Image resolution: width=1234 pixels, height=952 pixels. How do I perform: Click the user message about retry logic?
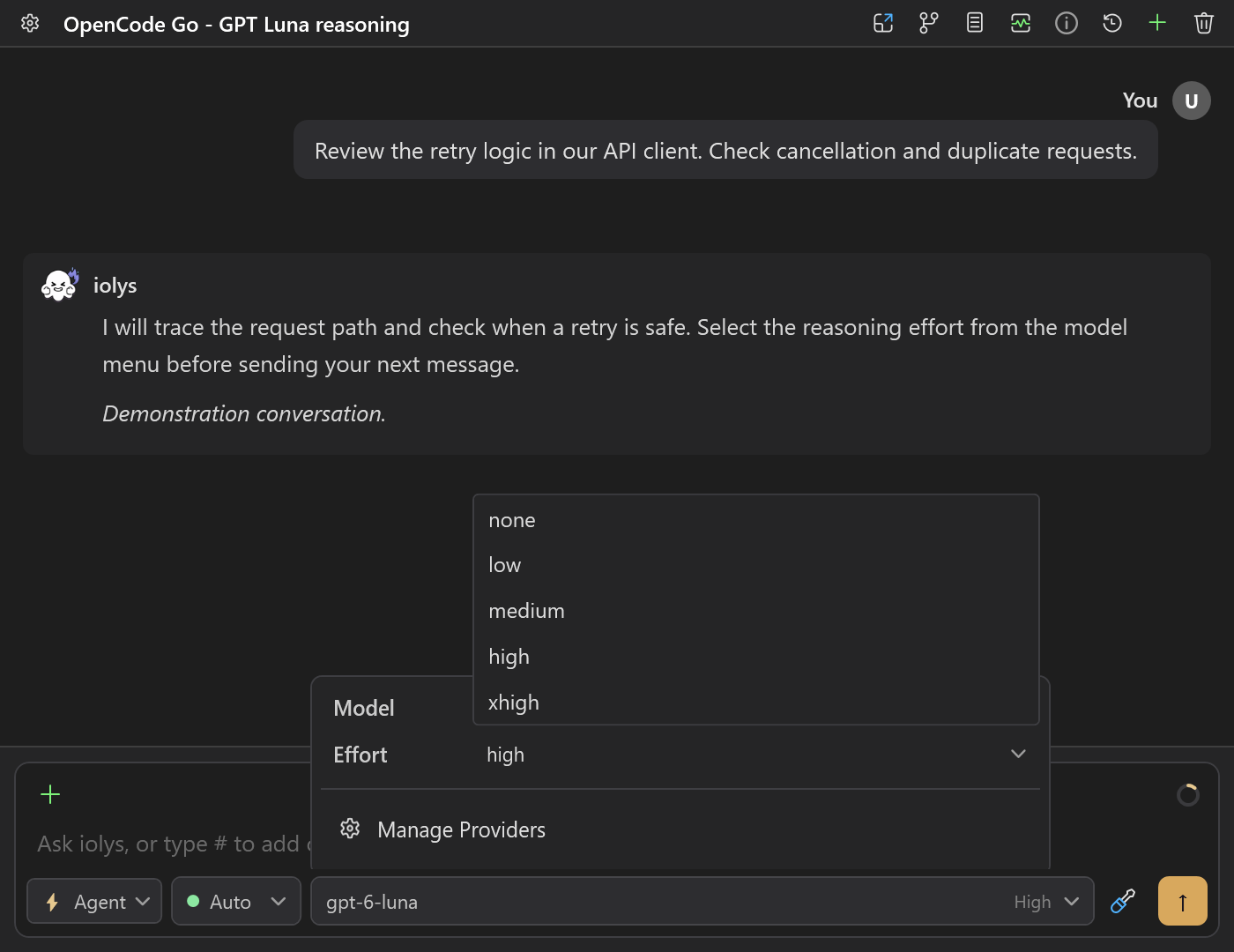(725, 151)
